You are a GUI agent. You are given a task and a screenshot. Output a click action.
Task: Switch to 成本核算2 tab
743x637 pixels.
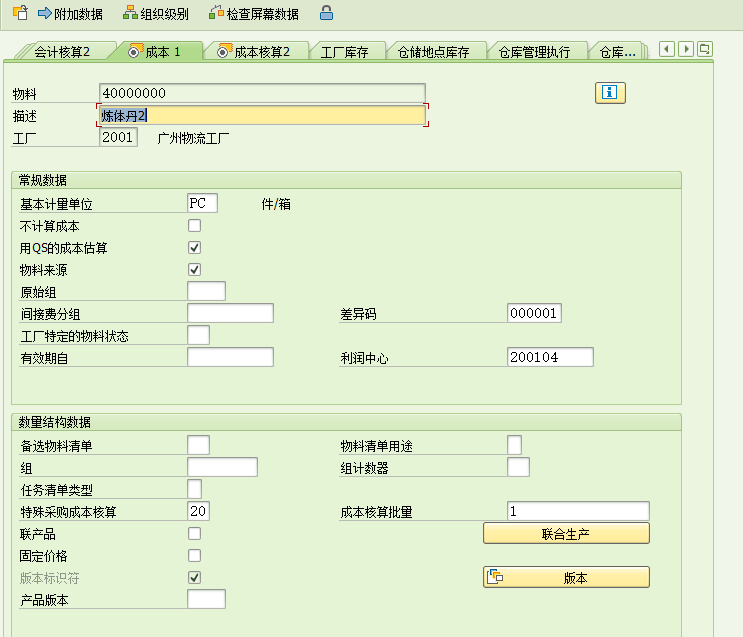click(255, 52)
